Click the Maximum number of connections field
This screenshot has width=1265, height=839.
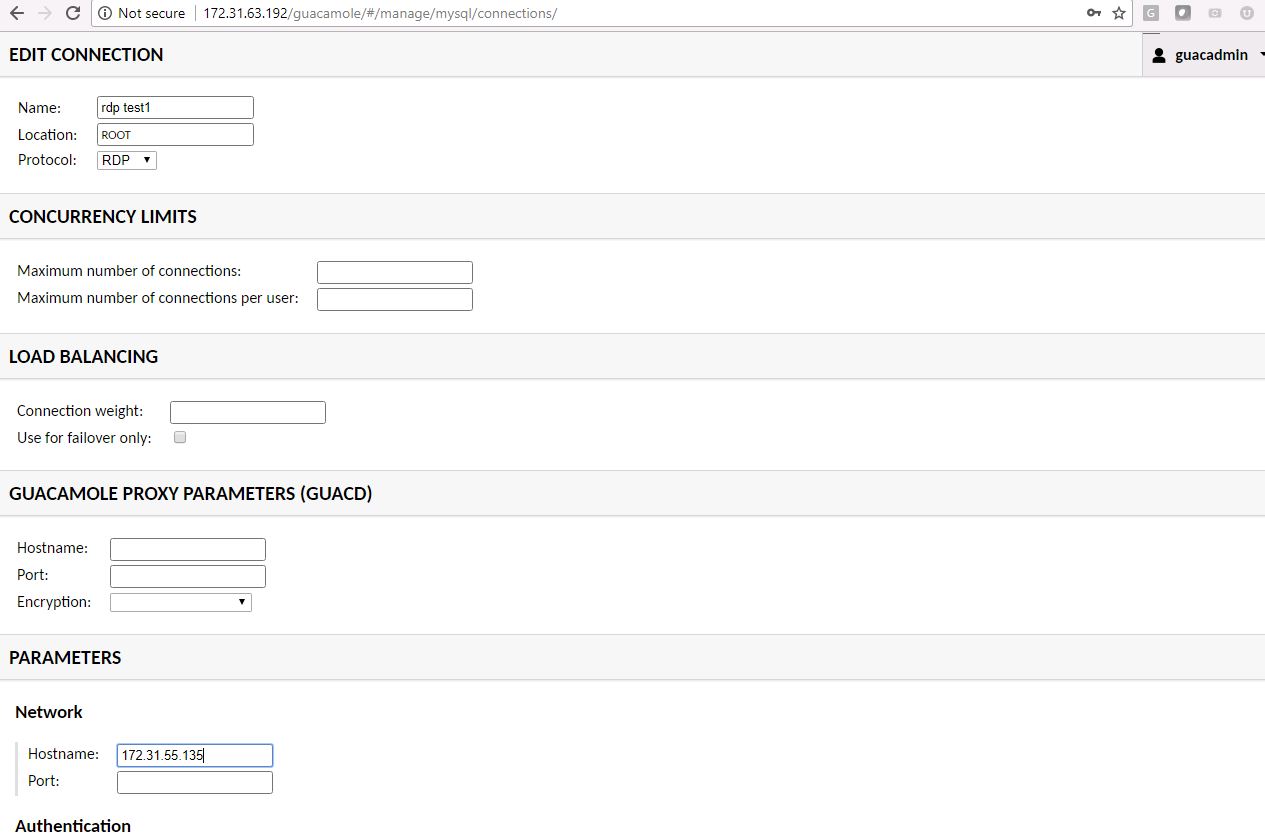[x=395, y=272]
